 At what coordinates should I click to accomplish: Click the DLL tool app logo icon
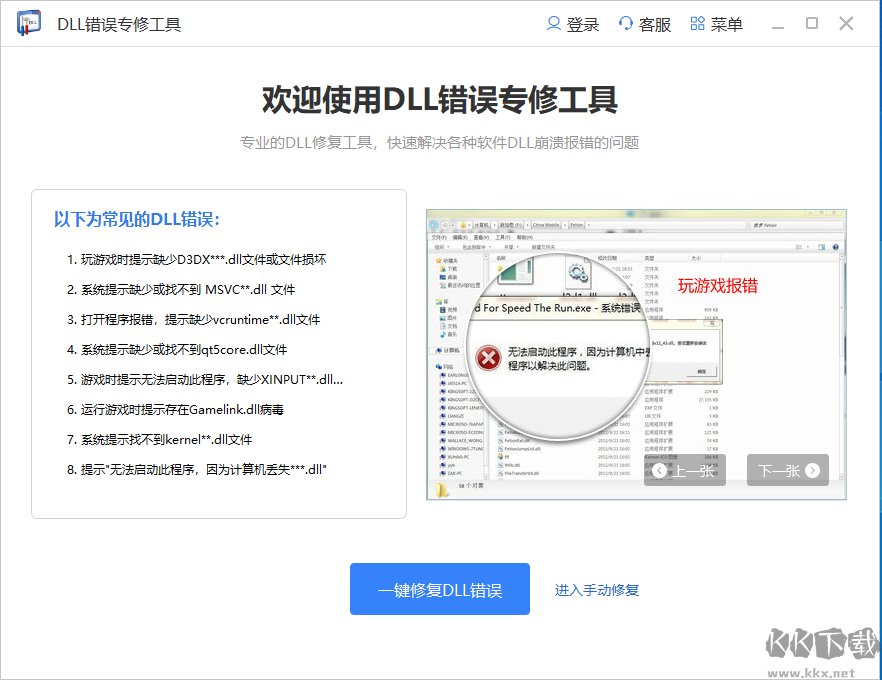(x=29, y=23)
